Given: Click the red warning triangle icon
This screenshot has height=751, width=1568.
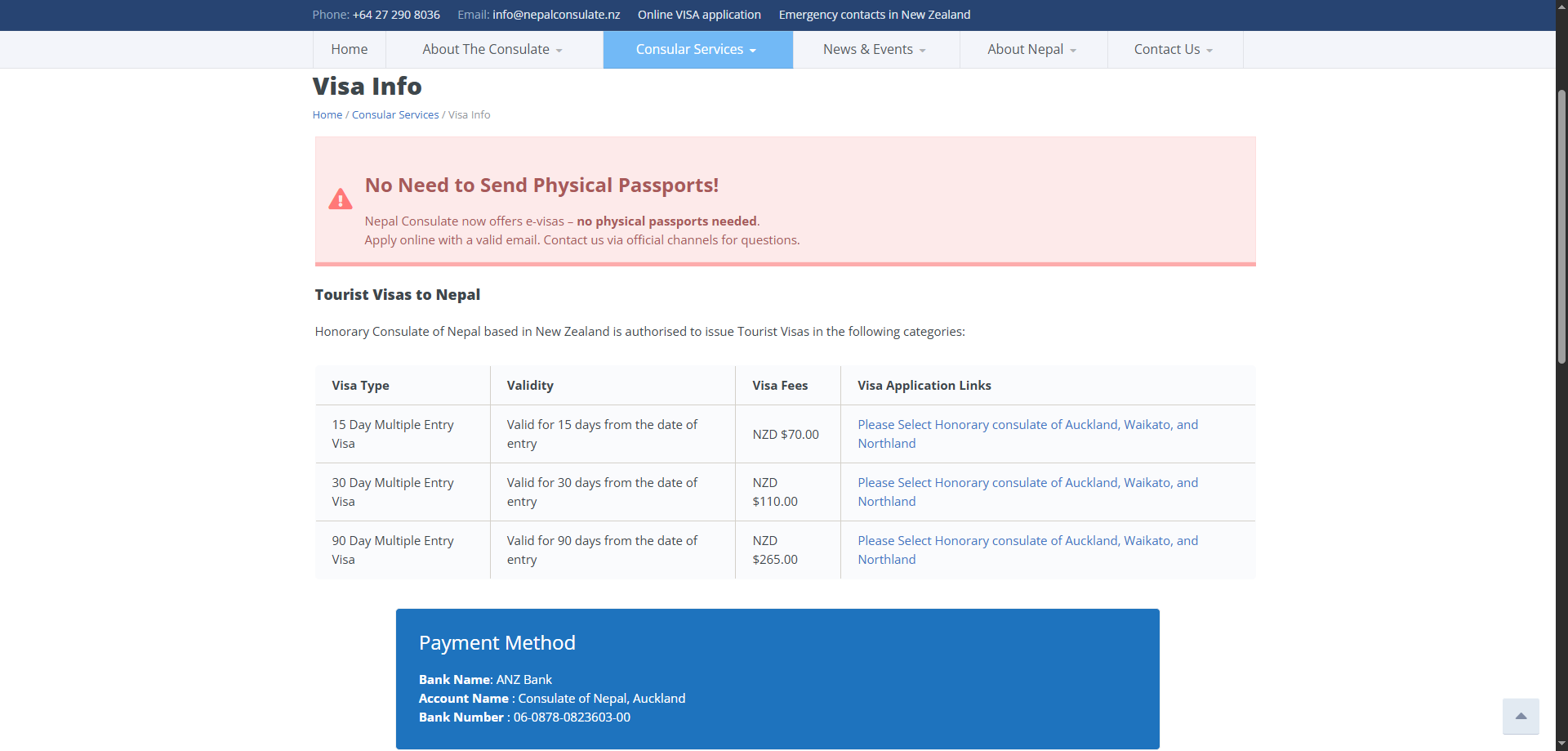Looking at the screenshot, I should coord(340,199).
